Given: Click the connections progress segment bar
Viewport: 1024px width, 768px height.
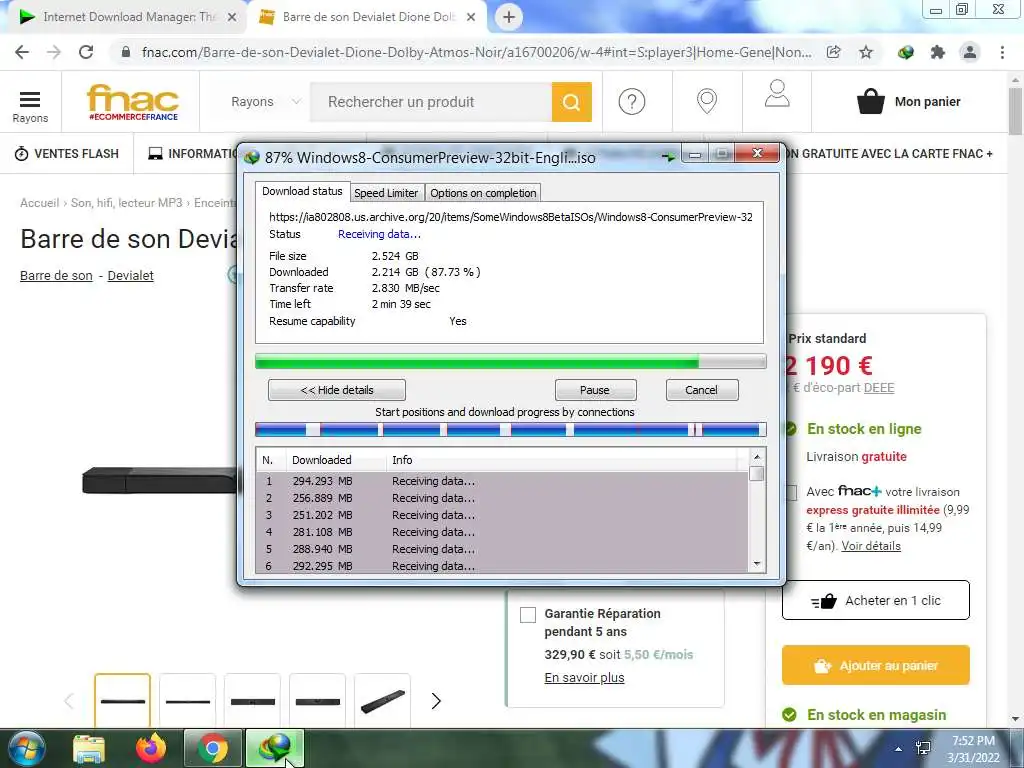Looking at the screenshot, I should (511, 430).
